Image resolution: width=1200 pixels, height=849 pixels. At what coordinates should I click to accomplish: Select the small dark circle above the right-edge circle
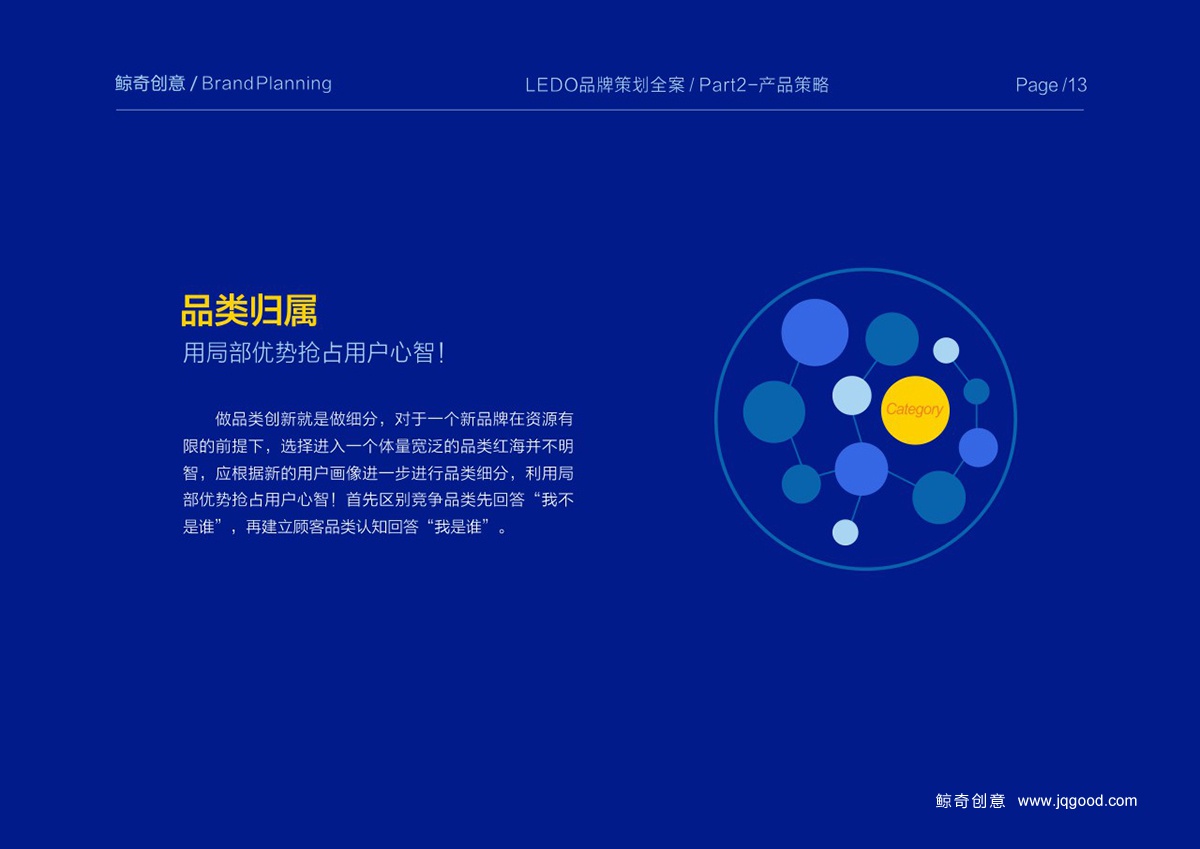tap(976, 391)
